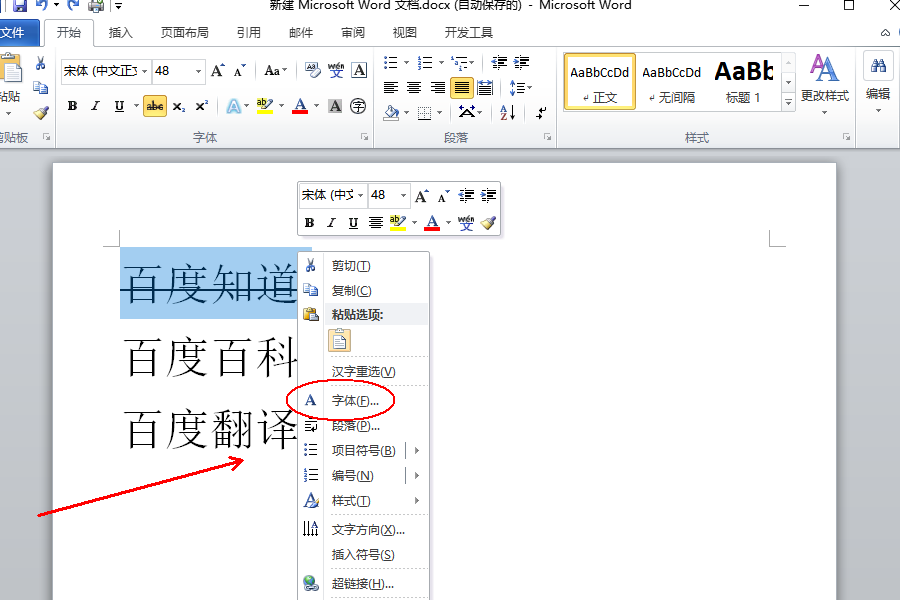The height and width of the screenshot is (600, 900).
Task: Open the phonetic guide (wén) tool
Action: 336,71
